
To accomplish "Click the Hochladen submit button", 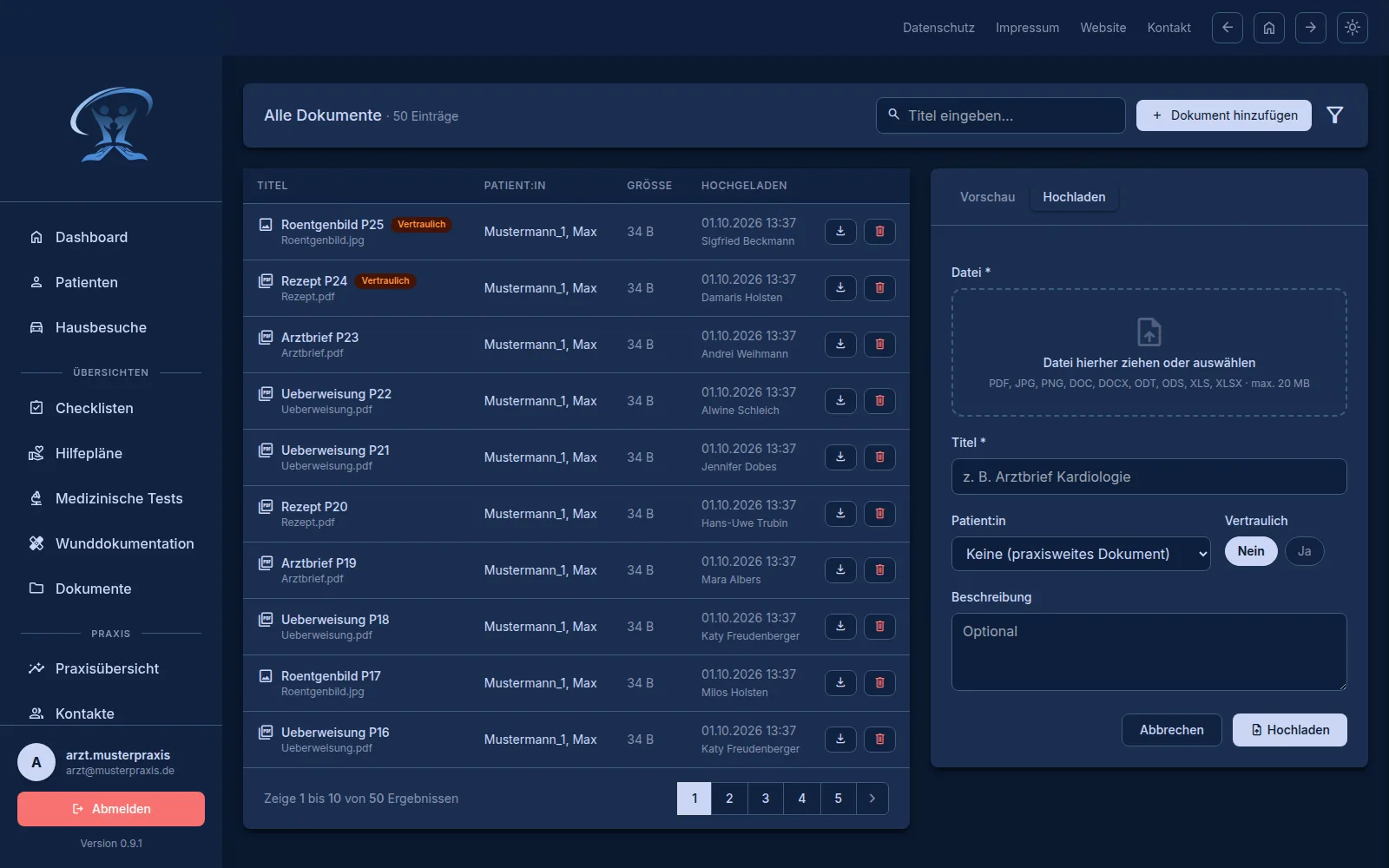I will tap(1290, 730).
